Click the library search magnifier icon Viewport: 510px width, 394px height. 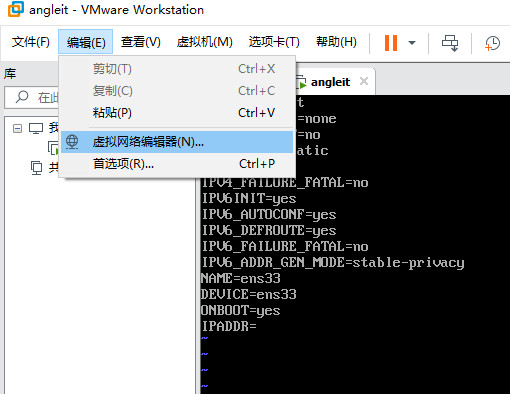click(x=22, y=97)
